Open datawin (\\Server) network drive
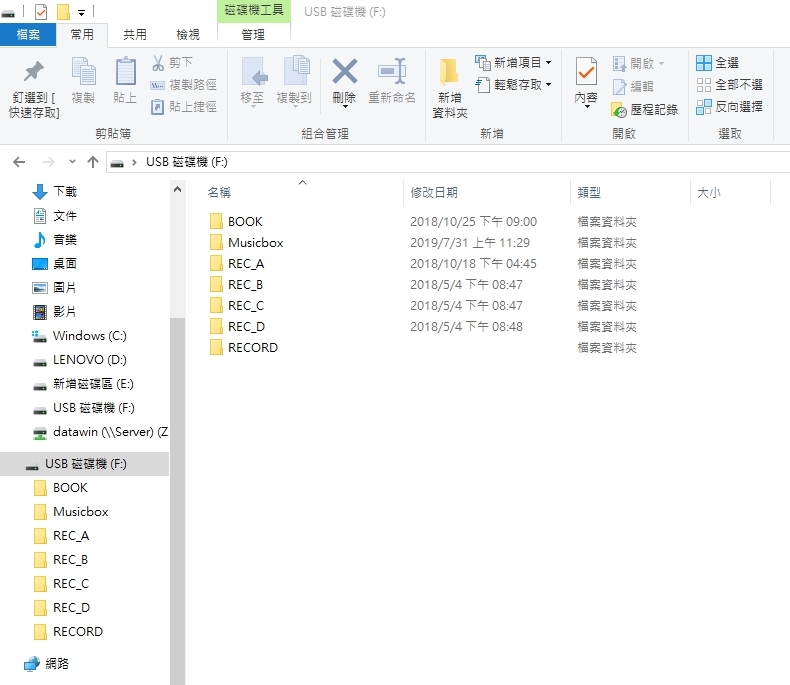The width and height of the screenshot is (790, 685). (x=100, y=432)
